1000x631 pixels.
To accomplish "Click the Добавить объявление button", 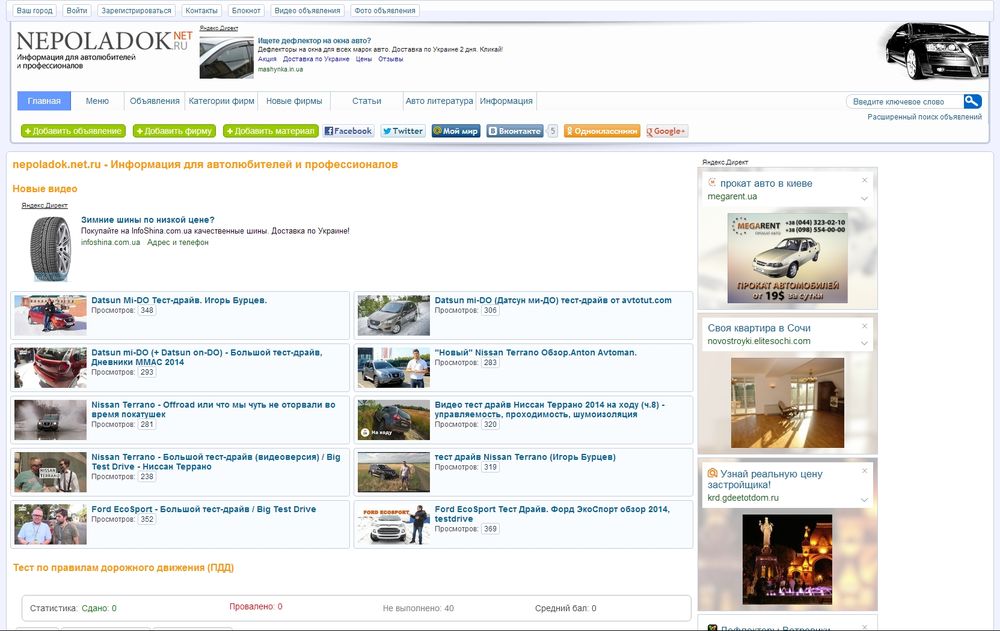I will [73, 131].
